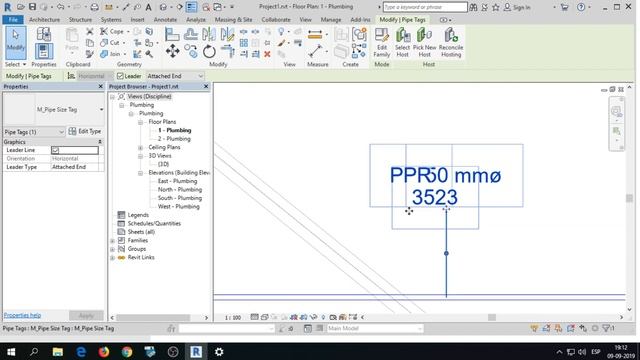The height and width of the screenshot is (360, 640).
Task: Switch to the Annotate ribbon tab
Action: 165,20
